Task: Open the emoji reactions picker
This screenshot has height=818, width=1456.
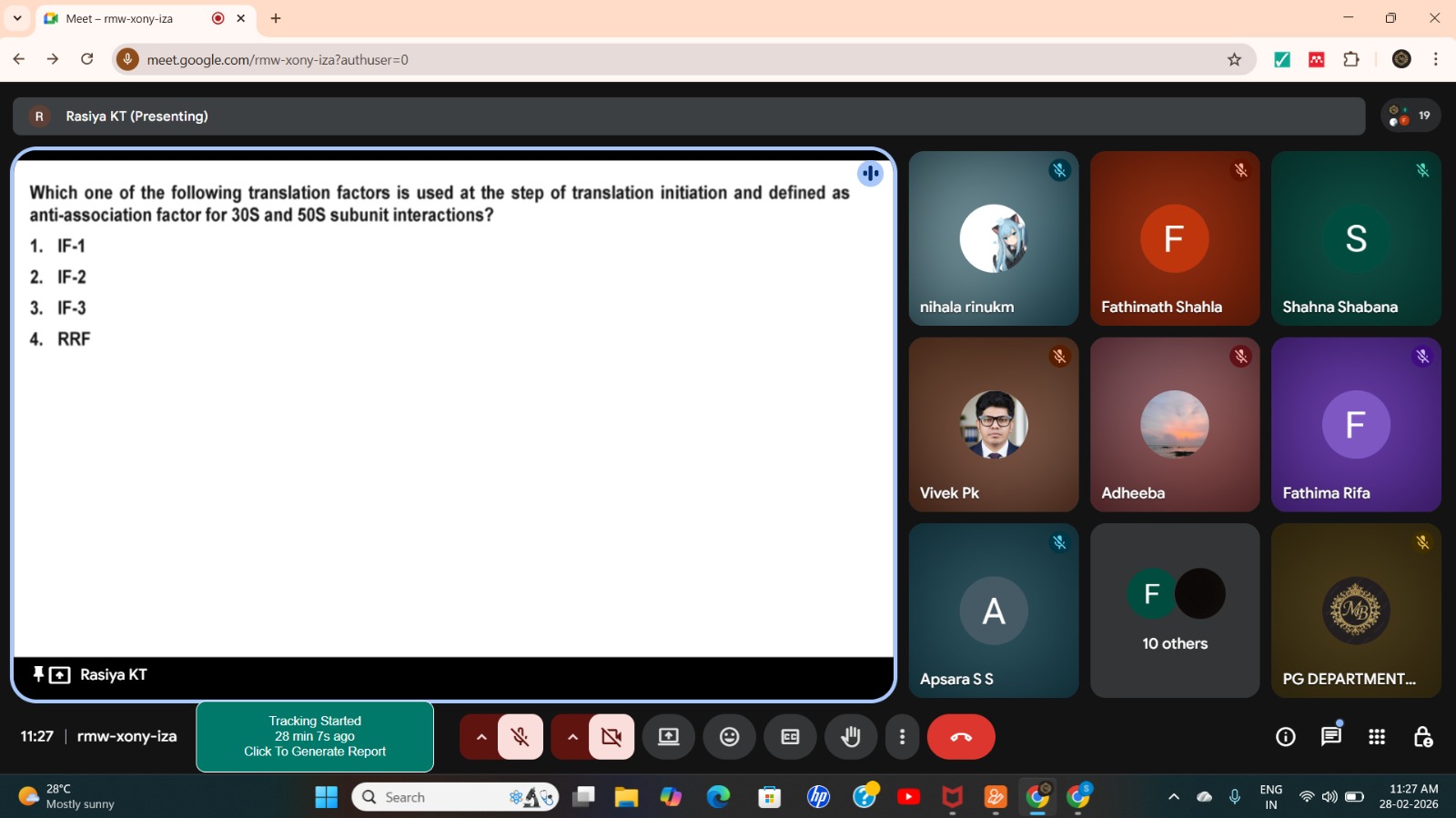Action: click(x=729, y=737)
